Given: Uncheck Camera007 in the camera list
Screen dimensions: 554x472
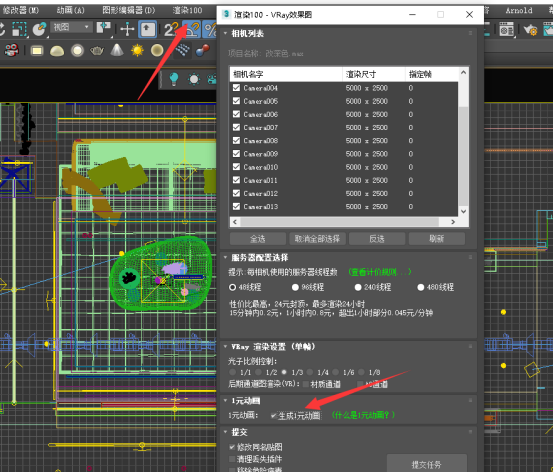Looking at the screenshot, I should click(236, 127).
